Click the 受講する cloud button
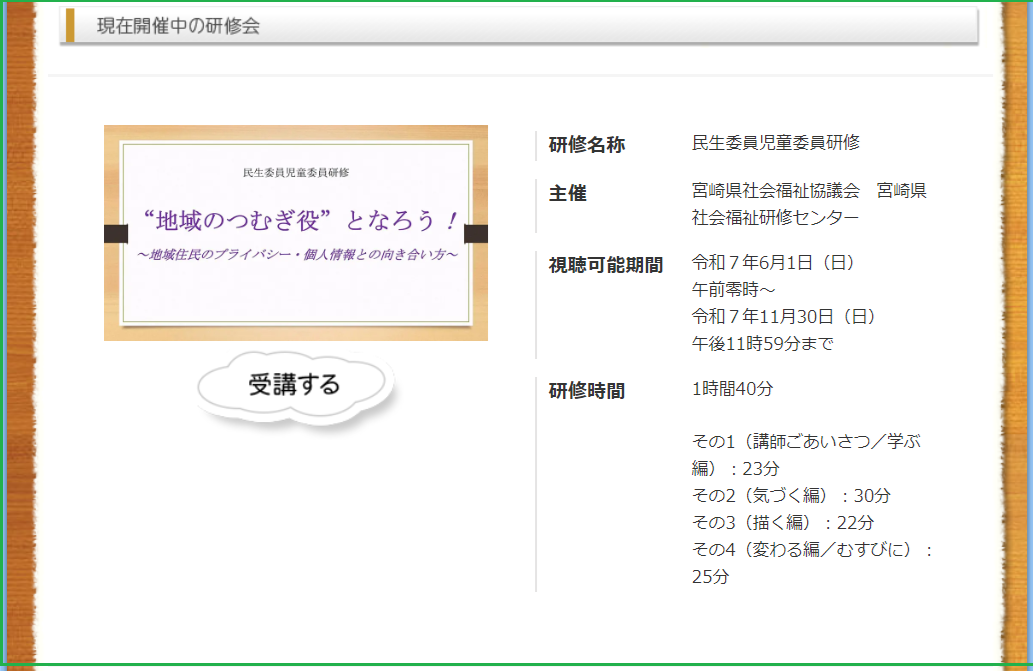The image size is (1033, 671). tap(294, 385)
